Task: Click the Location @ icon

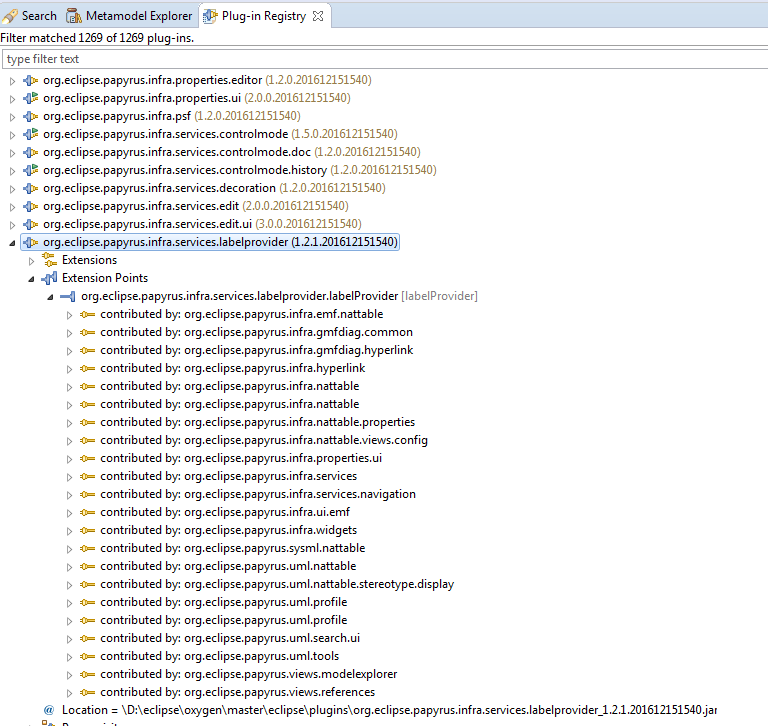Action: (49, 710)
